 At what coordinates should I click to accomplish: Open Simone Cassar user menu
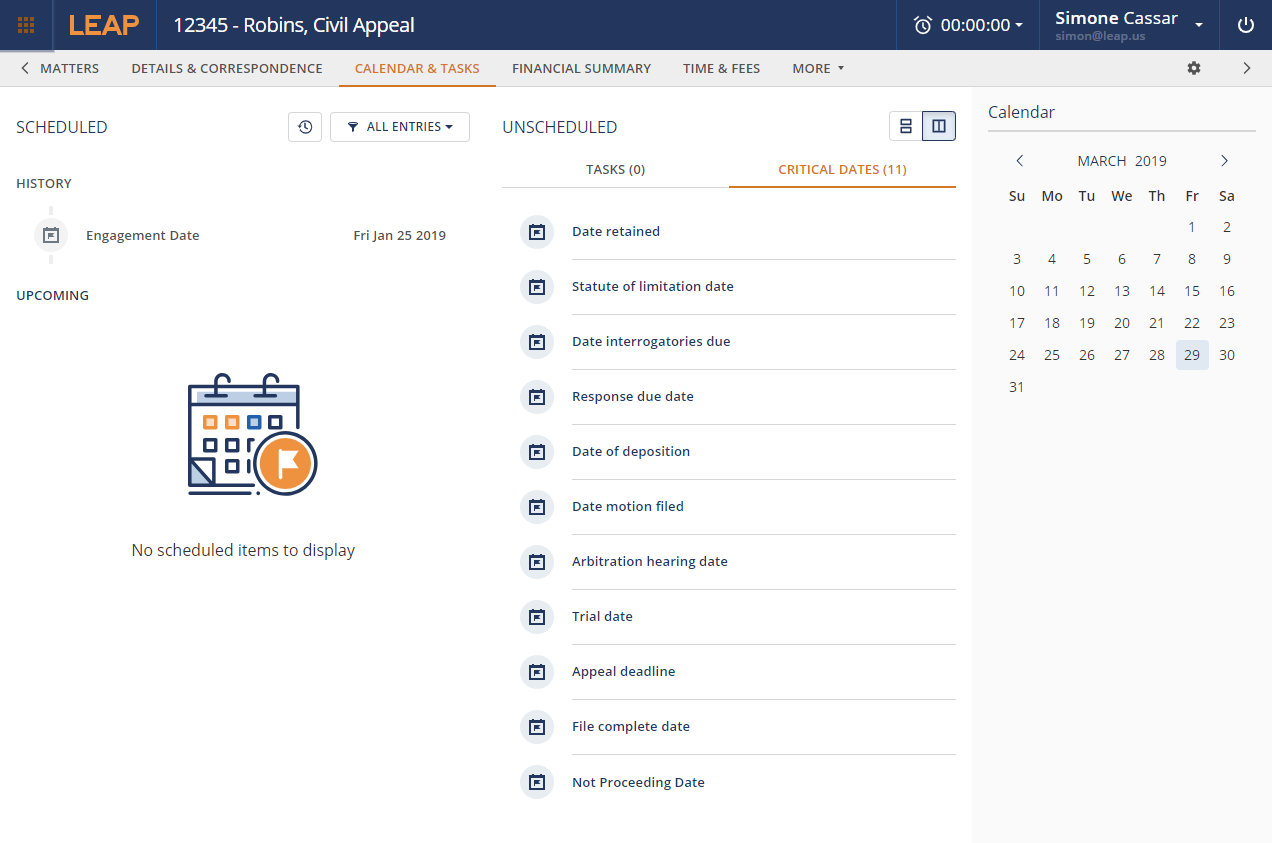tap(1129, 25)
